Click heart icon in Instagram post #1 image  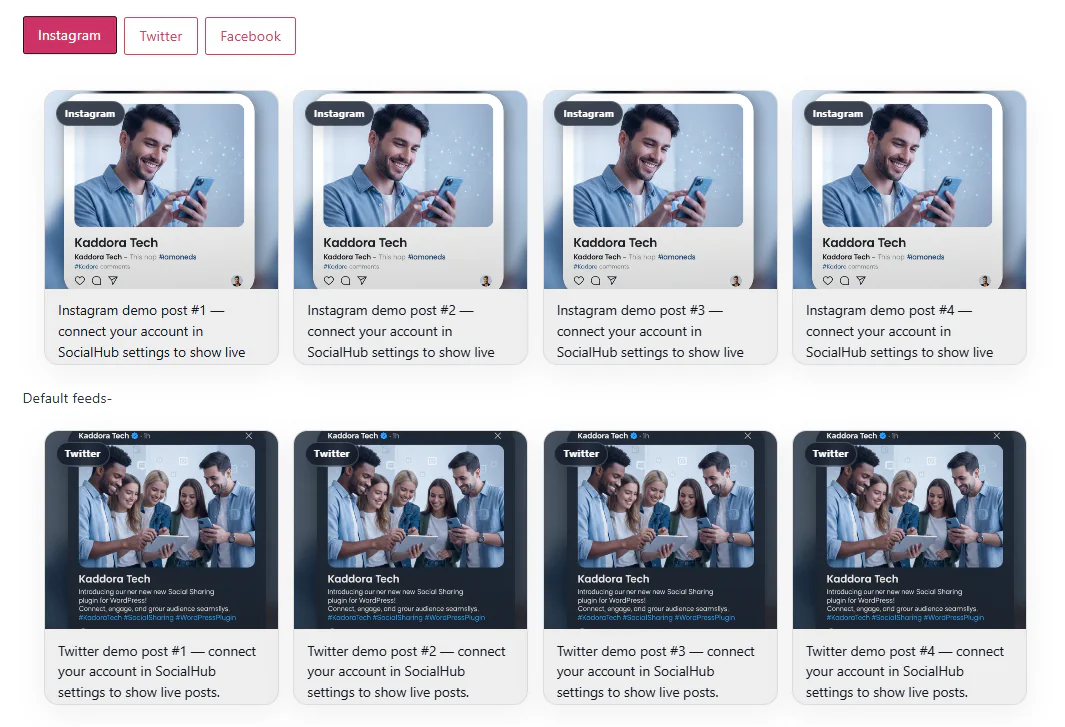click(81, 281)
